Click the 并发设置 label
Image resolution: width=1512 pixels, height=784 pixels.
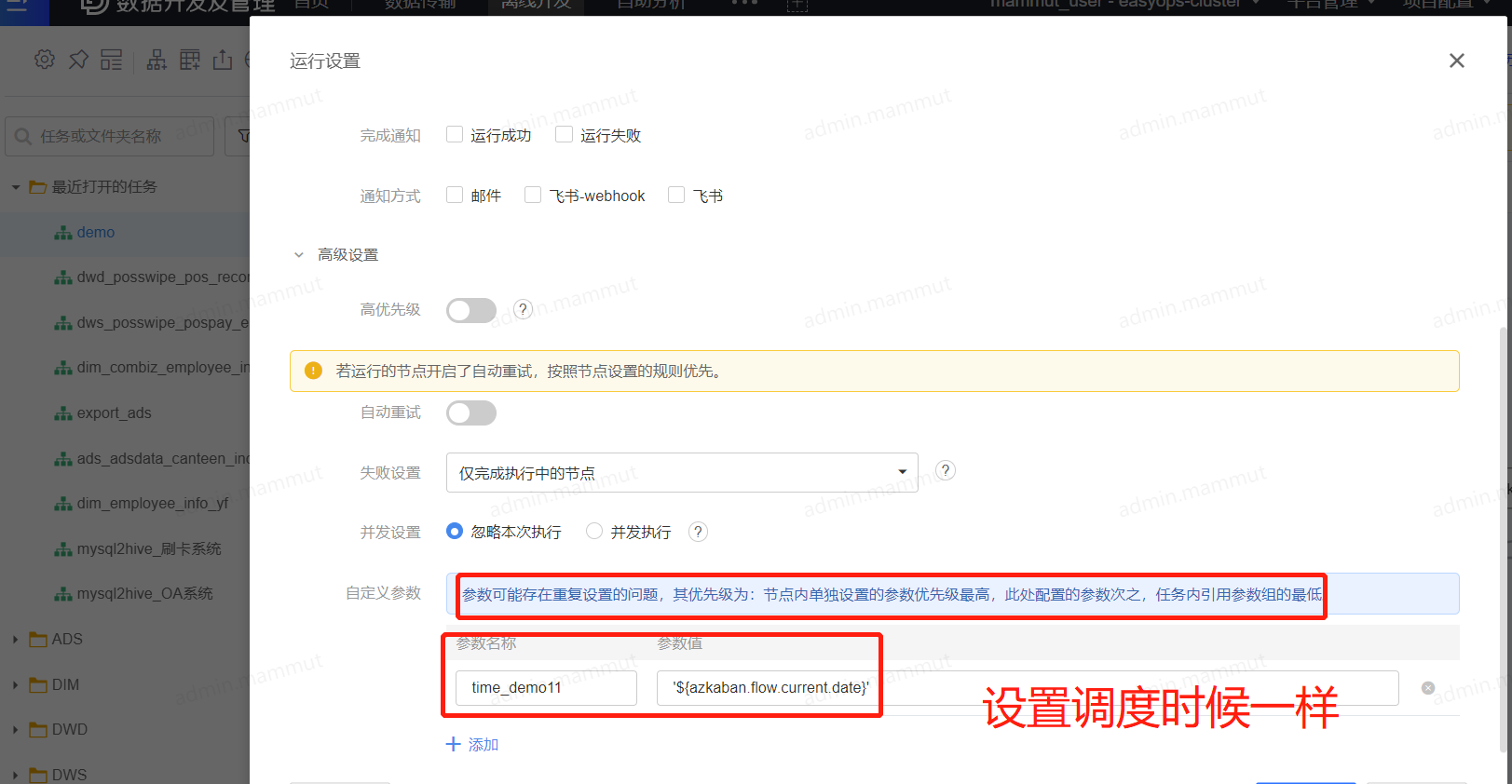tap(390, 533)
